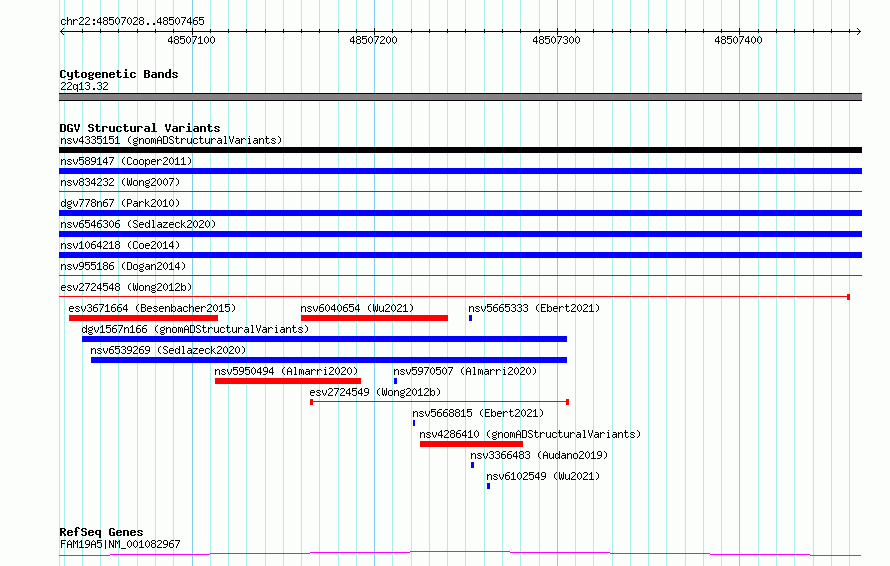
Task: Select the magenta FAM19A5 gene line
Action: (460, 553)
